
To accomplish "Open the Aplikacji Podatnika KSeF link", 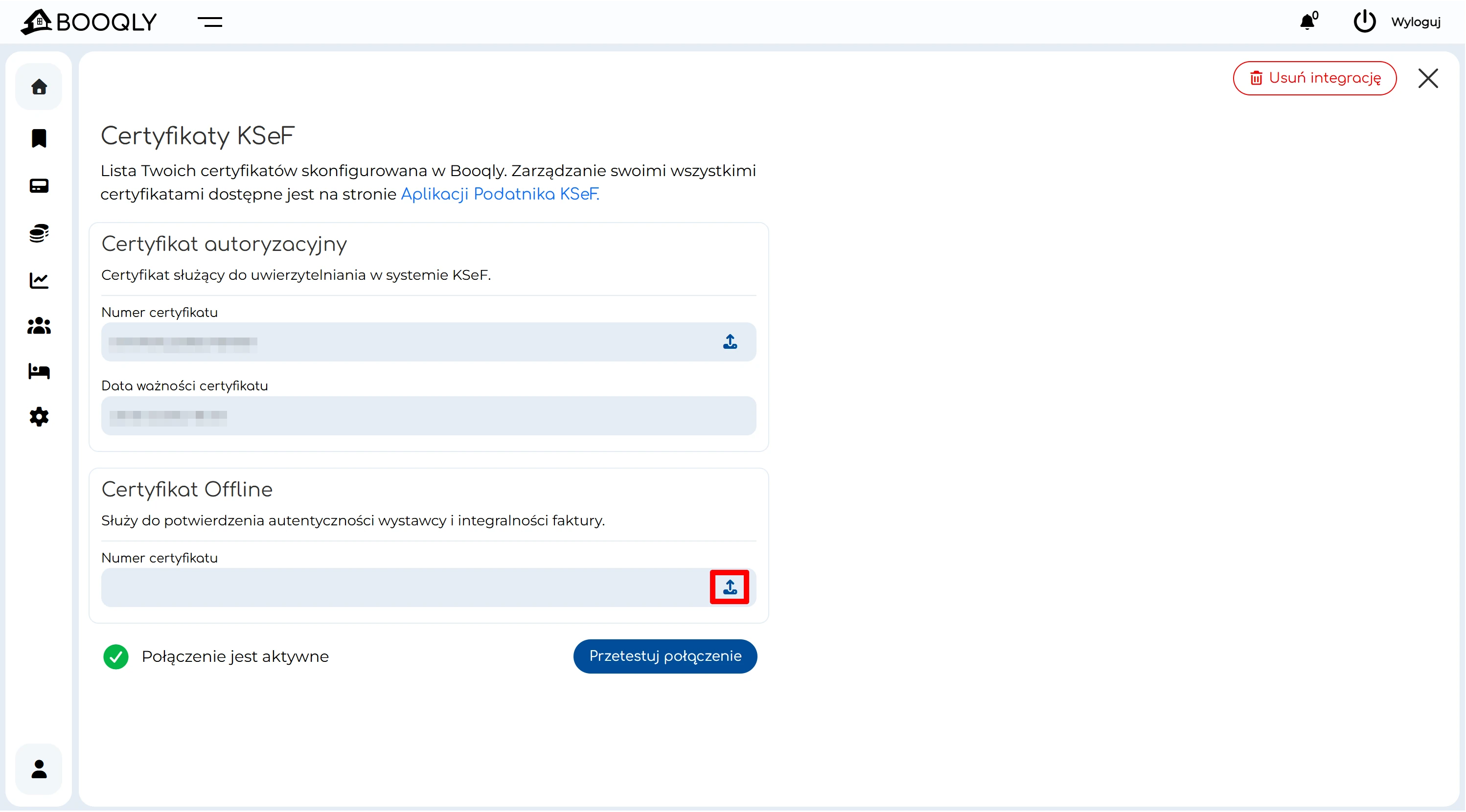I will click(x=500, y=194).
